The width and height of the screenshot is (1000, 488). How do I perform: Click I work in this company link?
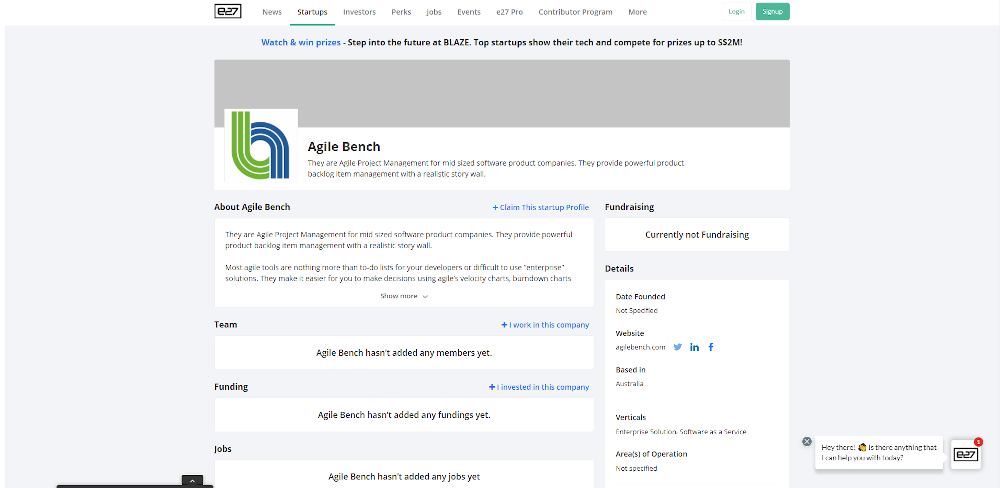coord(545,325)
